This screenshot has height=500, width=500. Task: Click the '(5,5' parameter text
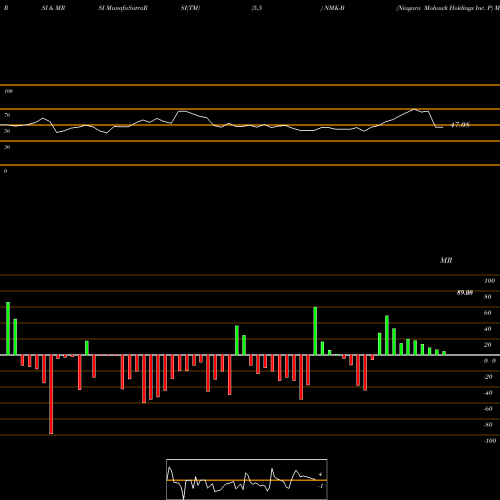click(x=257, y=8)
